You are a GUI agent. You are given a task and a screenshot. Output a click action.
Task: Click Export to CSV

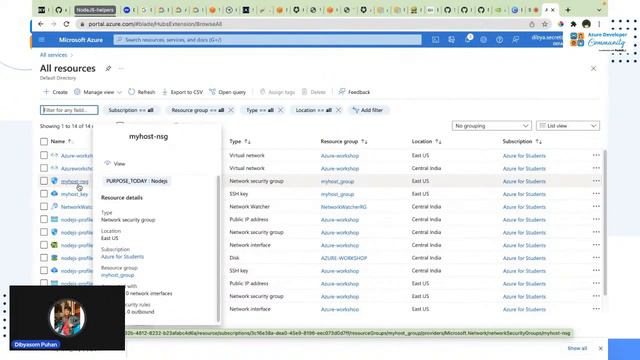[x=182, y=92]
